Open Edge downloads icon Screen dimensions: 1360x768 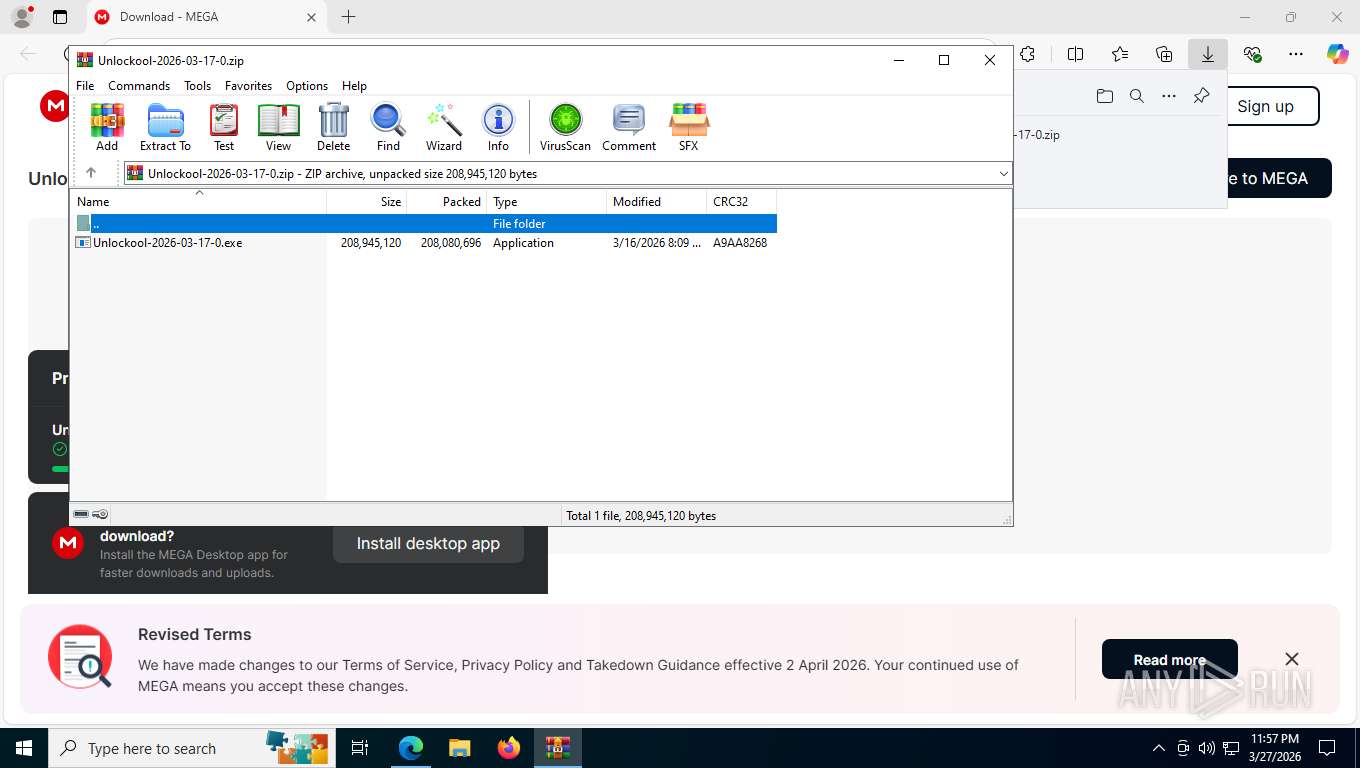pos(1208,54)
